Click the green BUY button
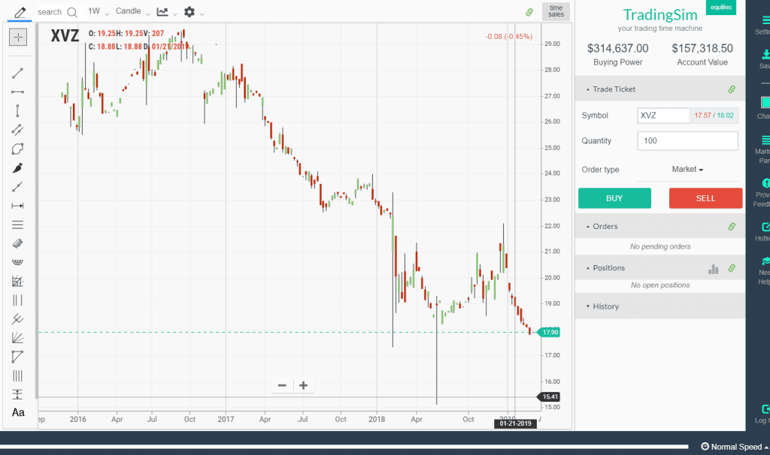770x455 pixels. point(614,198)
